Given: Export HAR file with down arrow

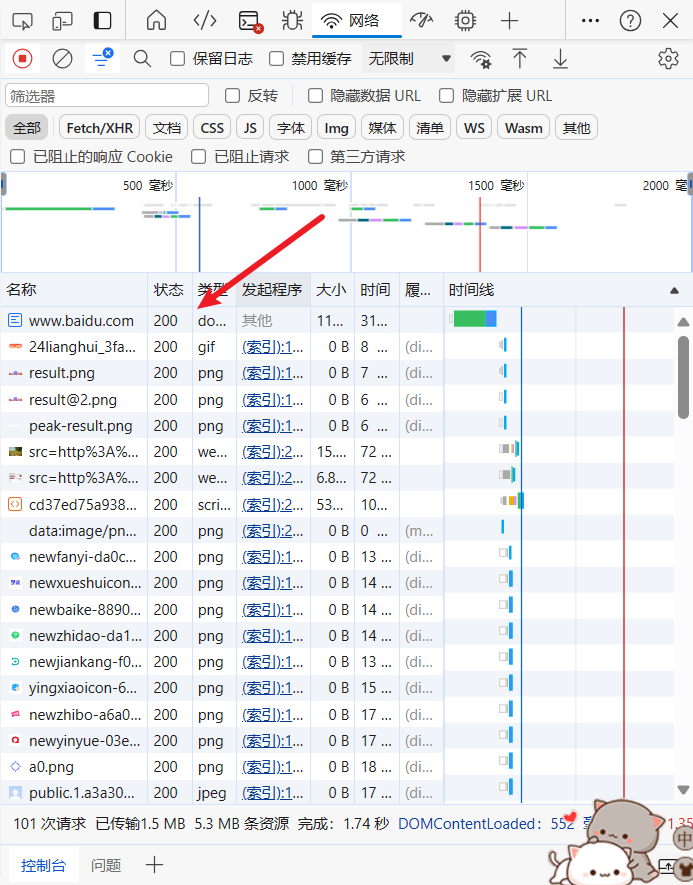Looking at the screenshot, I should click(x=560, y=59).
